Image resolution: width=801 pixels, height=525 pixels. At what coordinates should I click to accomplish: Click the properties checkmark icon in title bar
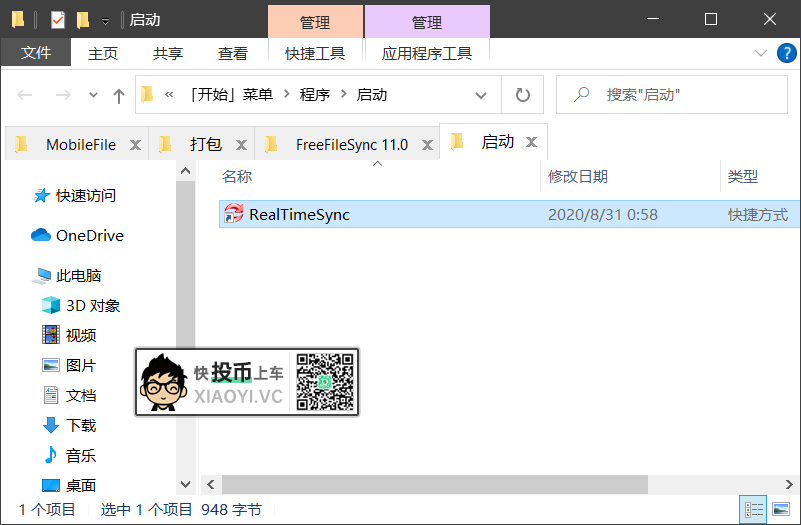pyautogui.click(x=58, y=20)
